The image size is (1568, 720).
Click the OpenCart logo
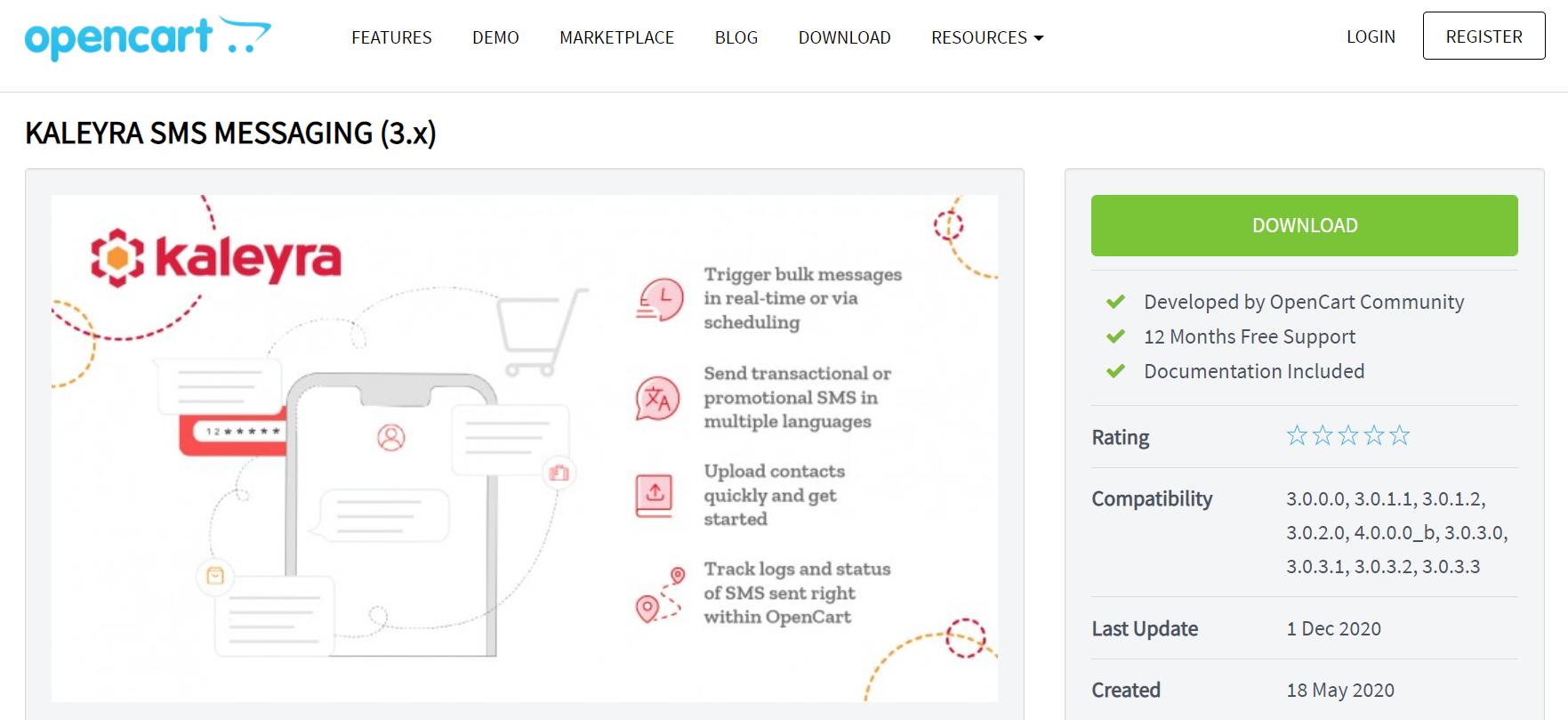148,37
